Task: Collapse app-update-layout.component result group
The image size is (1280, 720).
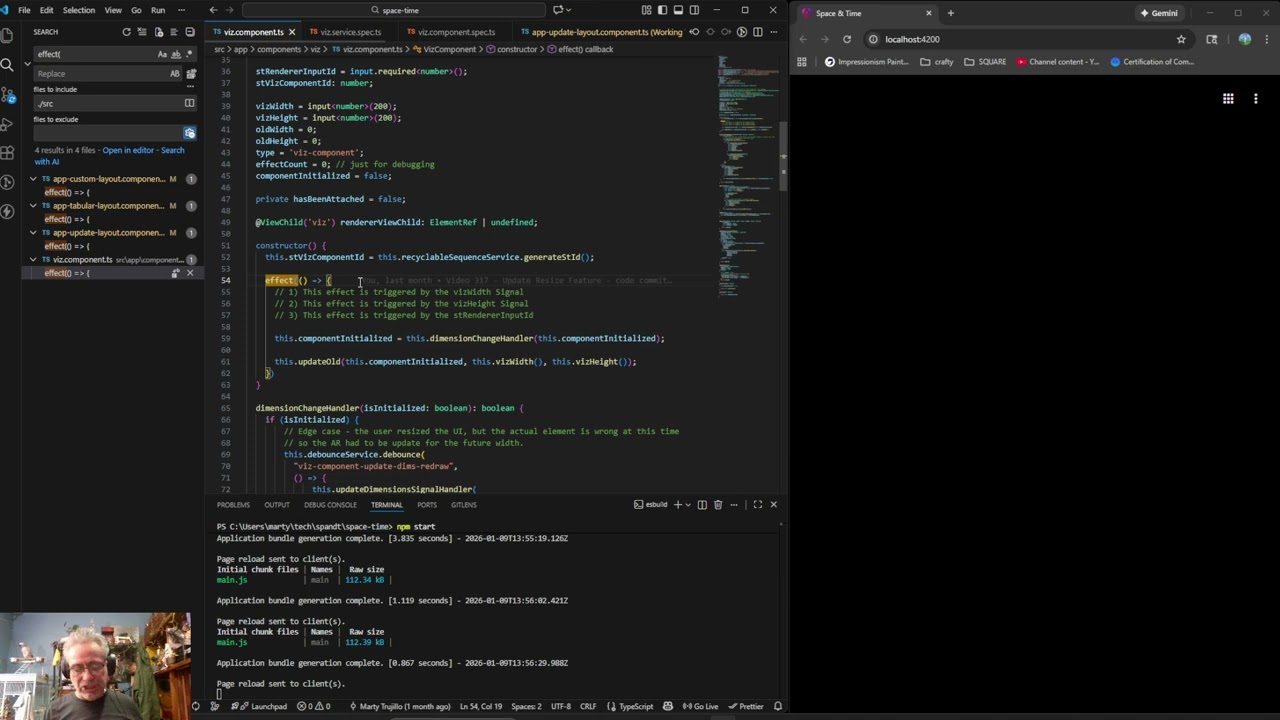Action: 33,233
